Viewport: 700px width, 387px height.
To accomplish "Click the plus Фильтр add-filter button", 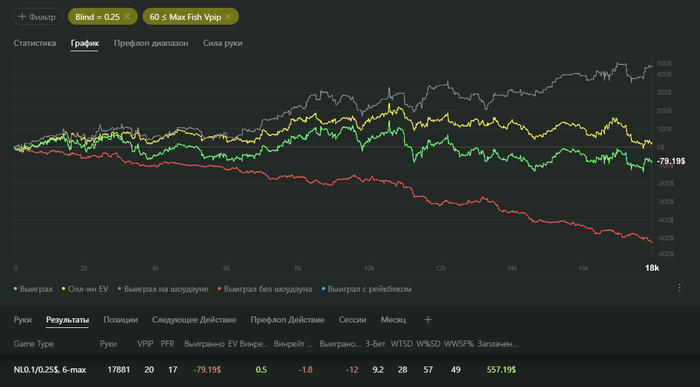I will coord(38,17).
